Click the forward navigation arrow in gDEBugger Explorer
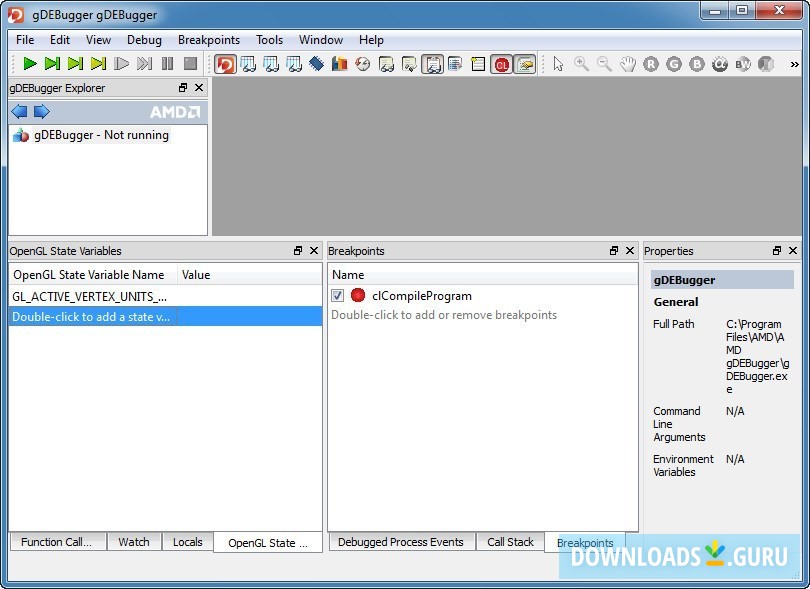The image size is (810, 589). point(40,111)
